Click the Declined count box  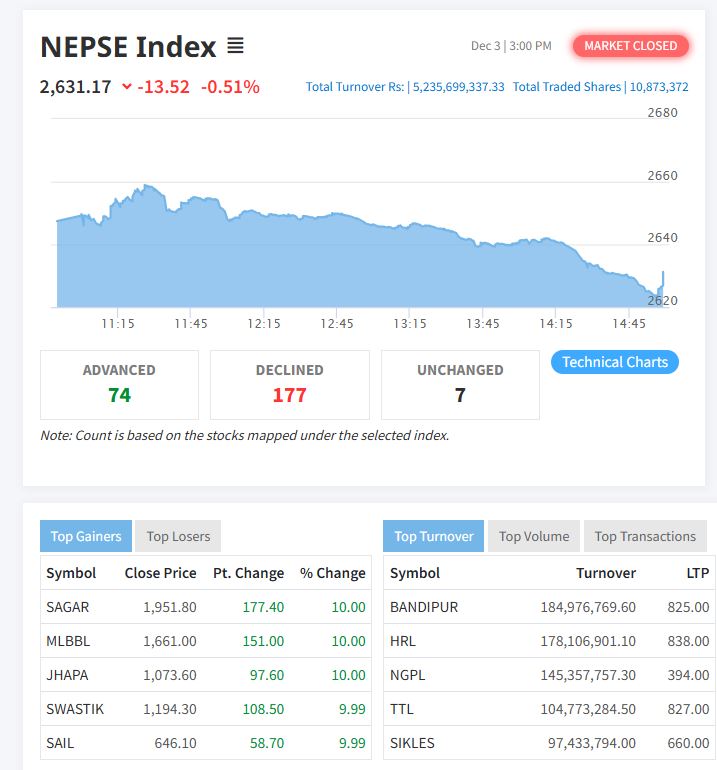pos(290,384)
